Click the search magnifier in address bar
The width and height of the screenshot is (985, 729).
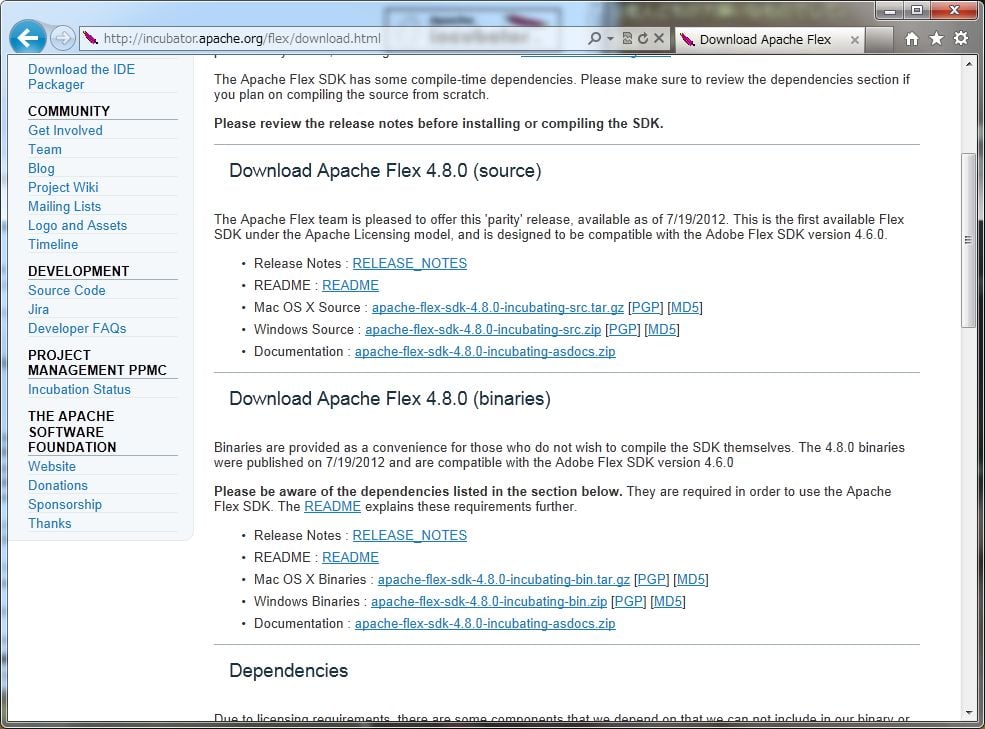coord(594,38)
